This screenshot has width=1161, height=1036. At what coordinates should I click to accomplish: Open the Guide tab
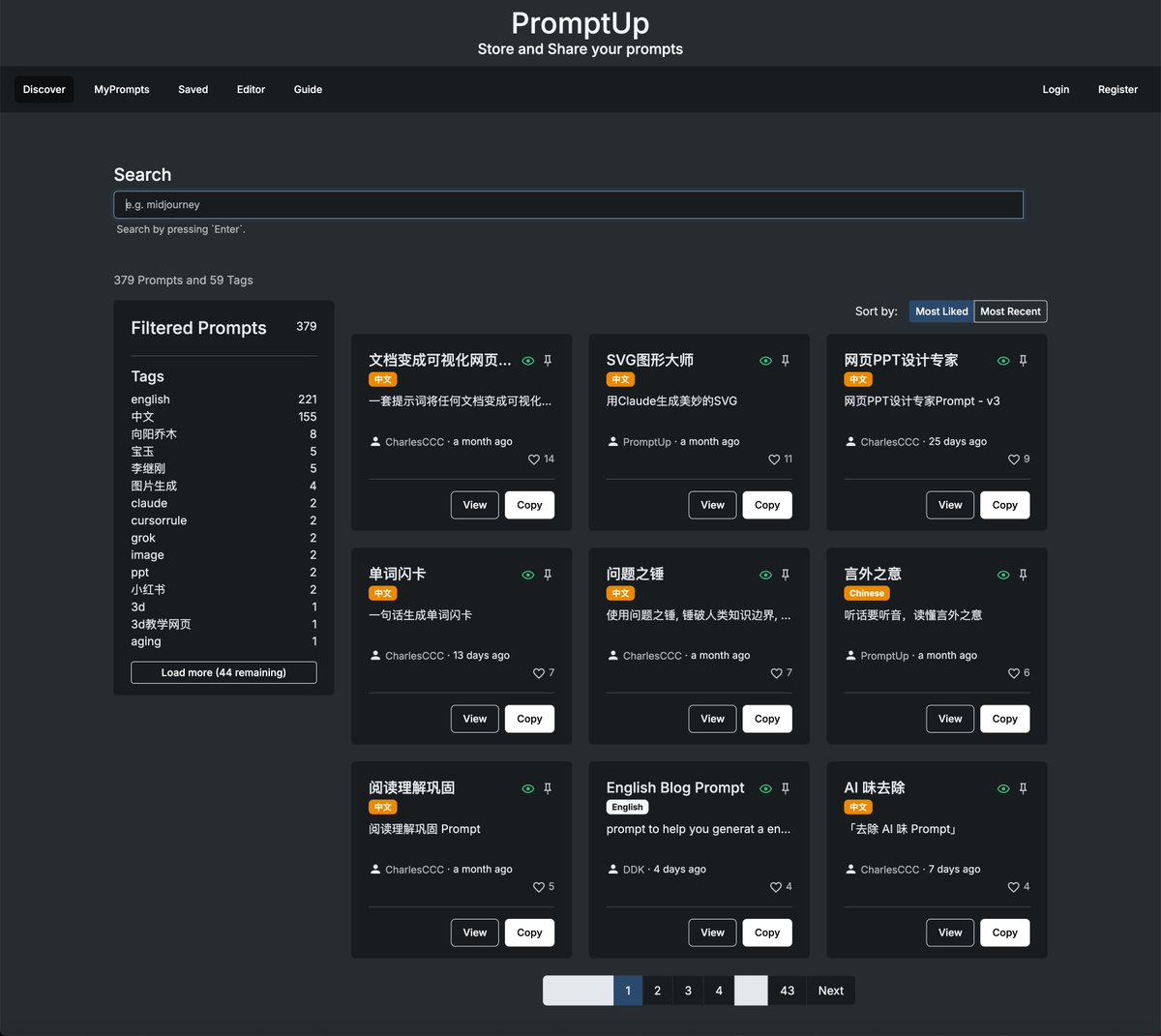click(308, 89)
